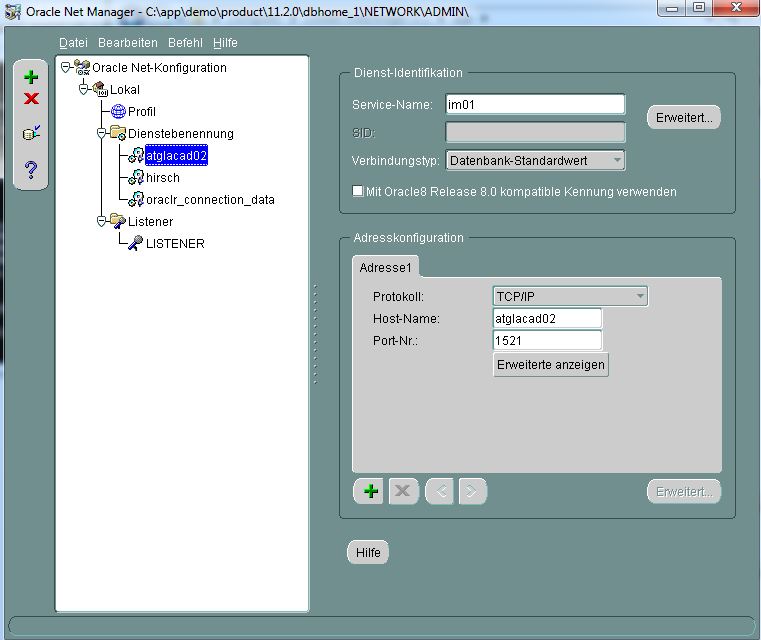Click the Oracle Net-Konfiguration network icon
This screenshot has height=640, width=761.
pyautogui.click(x=82, y=67)
